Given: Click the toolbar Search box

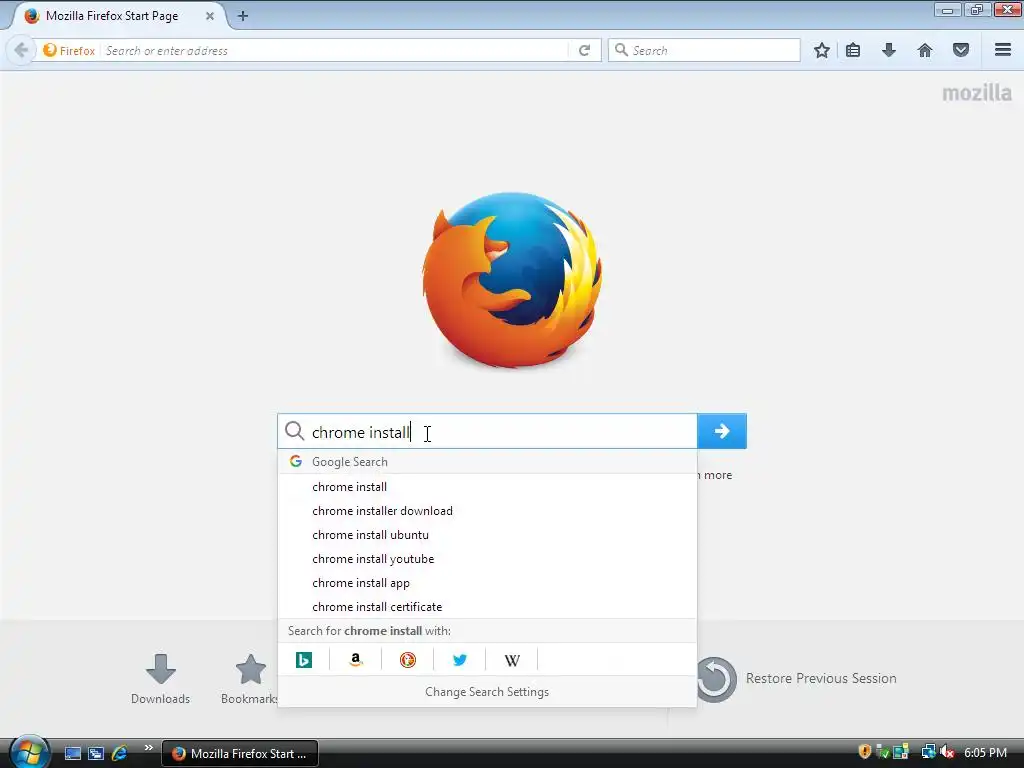Looking at the screenshot, I should click(x=704, y=50).
